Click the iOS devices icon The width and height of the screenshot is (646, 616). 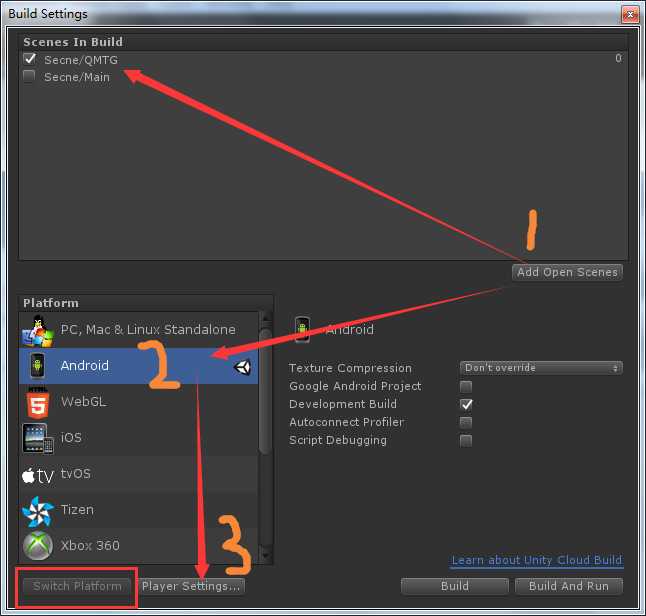tap(37, 438)
